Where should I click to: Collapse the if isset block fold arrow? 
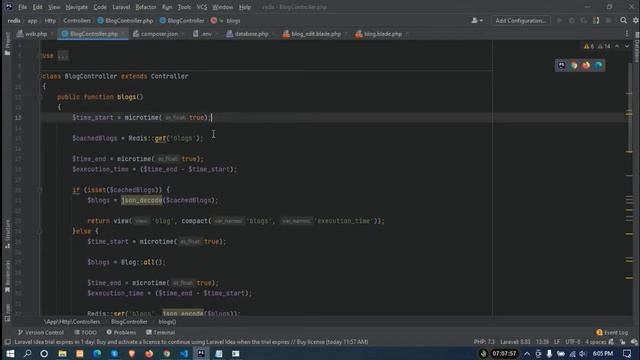coord(40,190)
